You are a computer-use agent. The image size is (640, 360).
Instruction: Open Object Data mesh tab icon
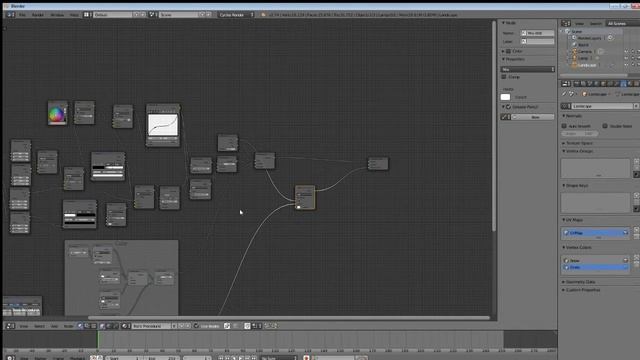click(623, 84)
